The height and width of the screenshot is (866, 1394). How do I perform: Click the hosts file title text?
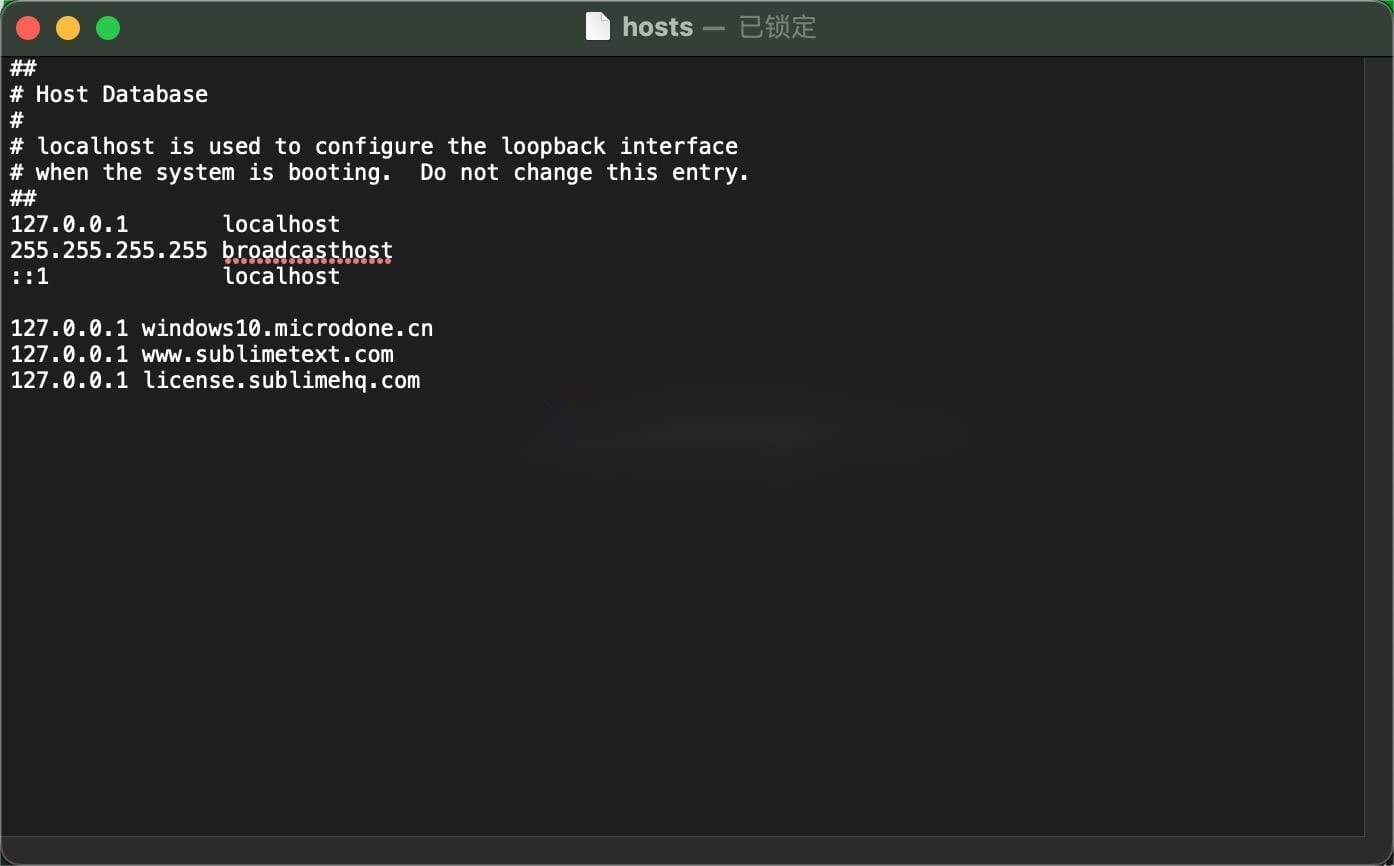coord(657,27)
